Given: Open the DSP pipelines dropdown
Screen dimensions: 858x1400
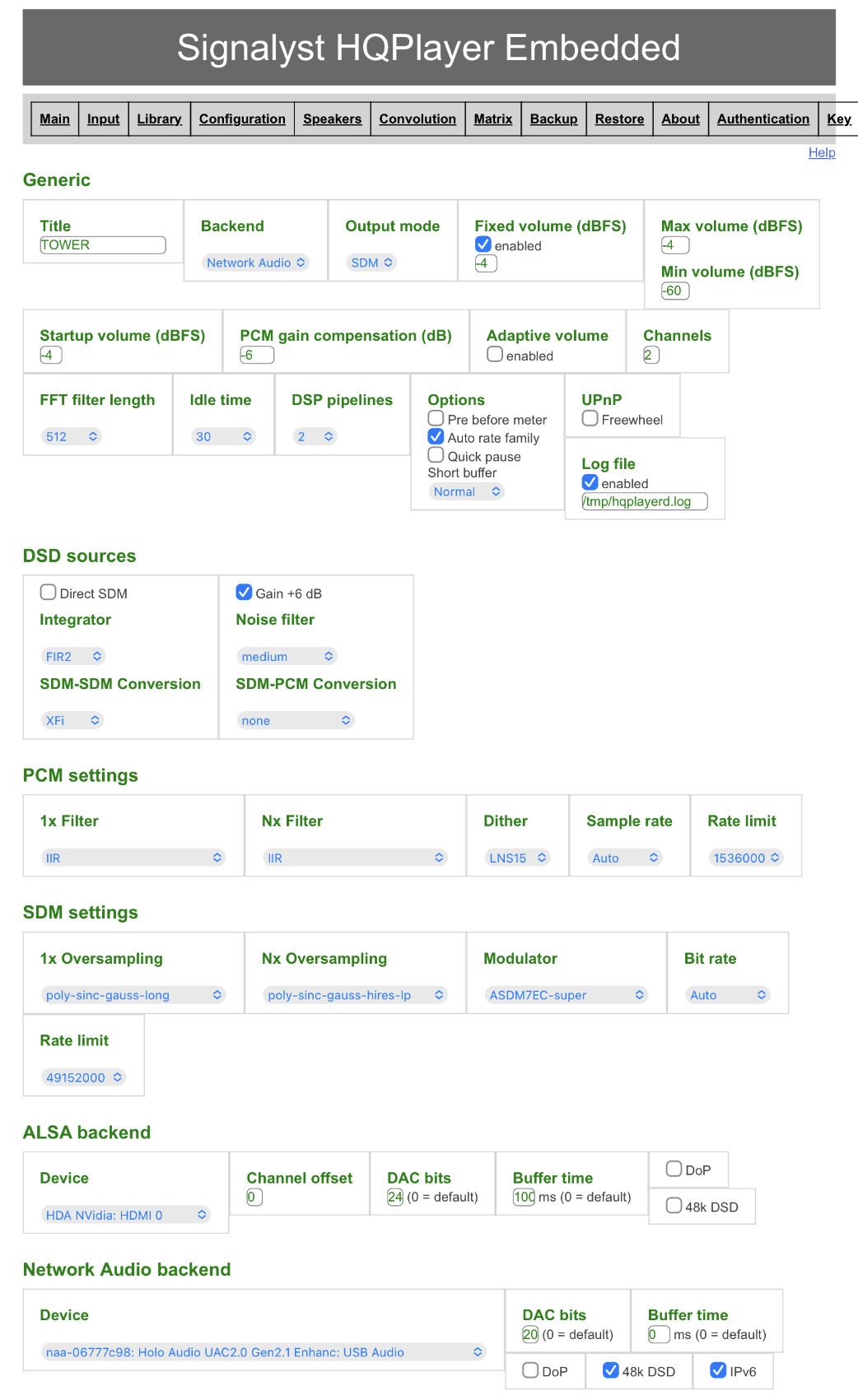Looking at the screenshot, I should (x=315, y=436).
